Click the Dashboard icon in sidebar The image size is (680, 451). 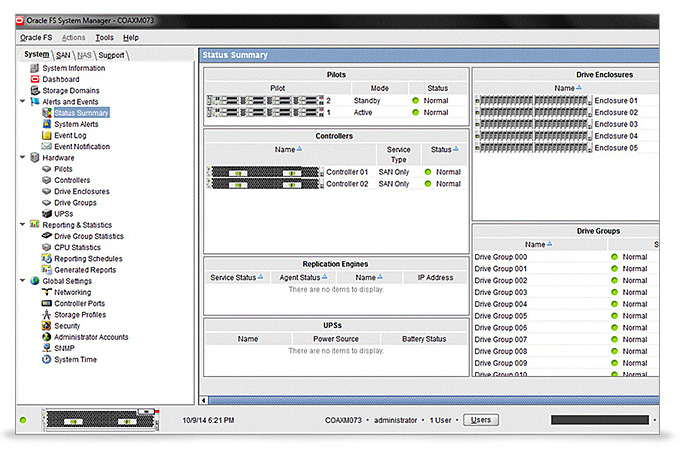35,79
